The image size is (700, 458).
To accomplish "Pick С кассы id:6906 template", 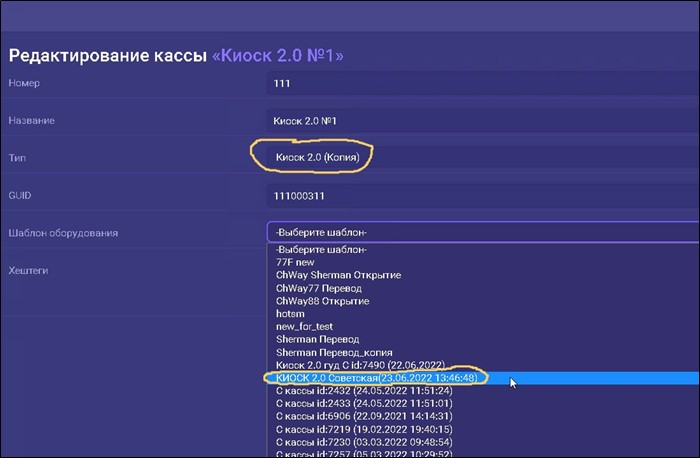I will (483, 416).
